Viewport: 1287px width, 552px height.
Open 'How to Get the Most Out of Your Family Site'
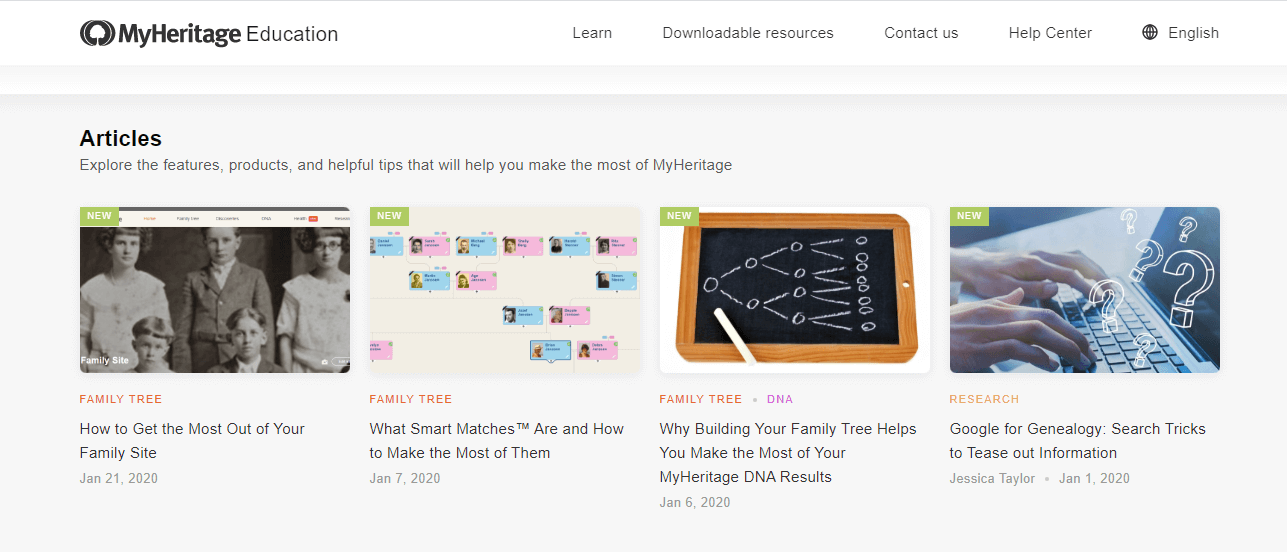(x=192, y=441)
